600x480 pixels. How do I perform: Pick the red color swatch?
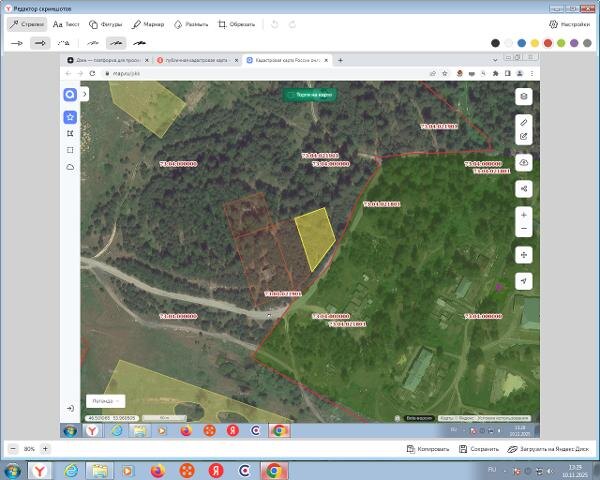(x=548, y=43)
